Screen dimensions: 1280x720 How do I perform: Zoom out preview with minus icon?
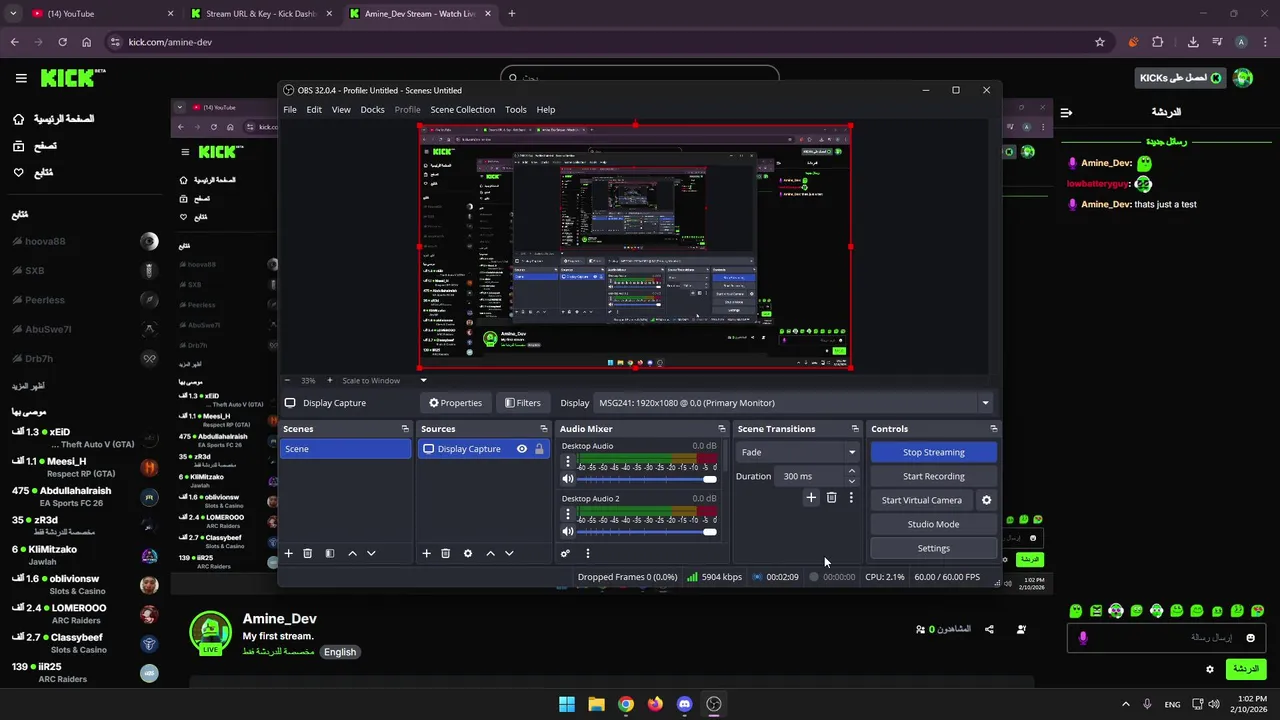coord(288,380)
